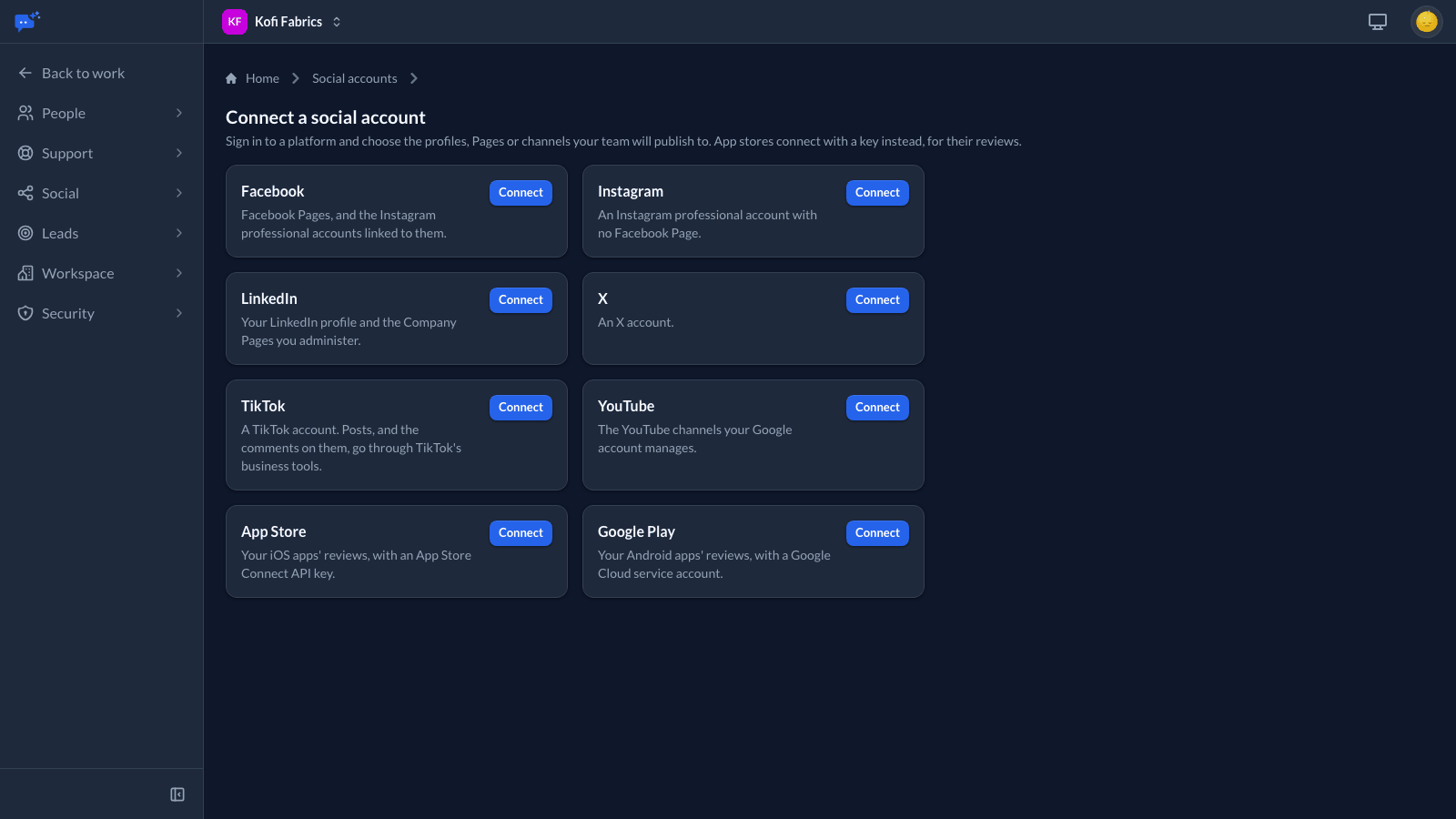Connect the App Store account
Screen dimensions: 1456x819
(521, 533)
